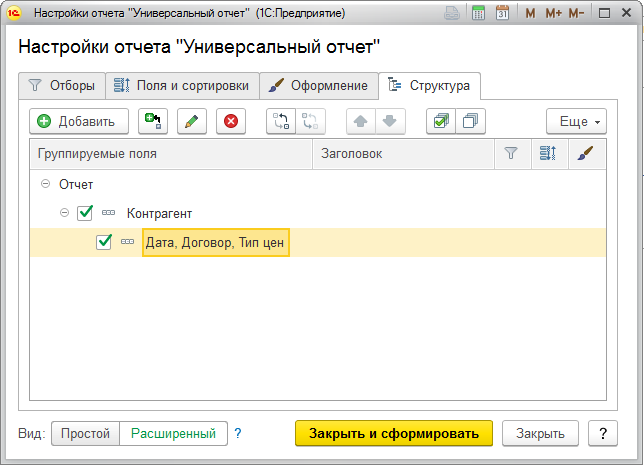The height and width of the screenshot is (466, 644).
Task: Open the calendar icon in title bar
Action: 502,14
